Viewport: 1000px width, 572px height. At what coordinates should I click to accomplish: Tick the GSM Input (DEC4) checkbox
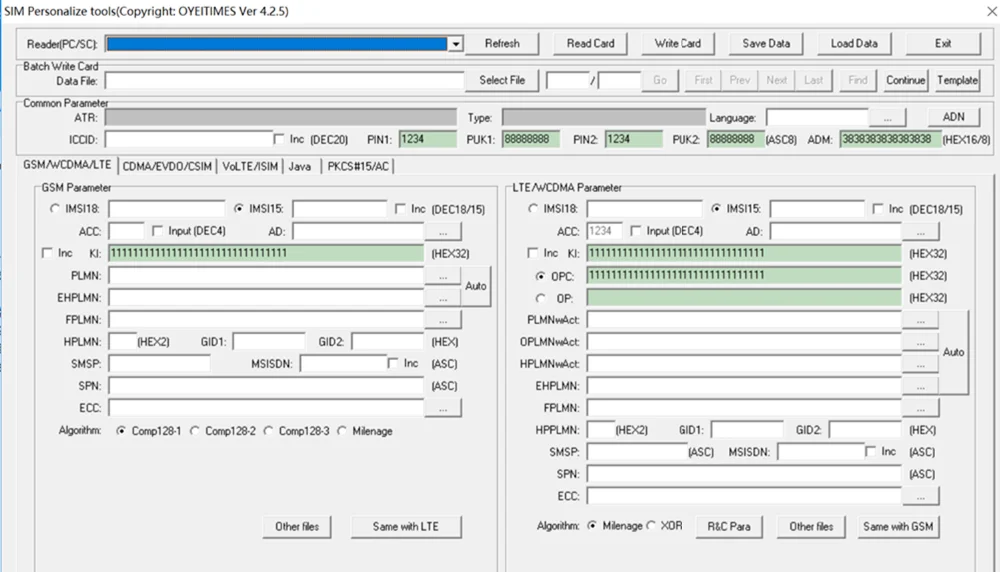[158, 231]
